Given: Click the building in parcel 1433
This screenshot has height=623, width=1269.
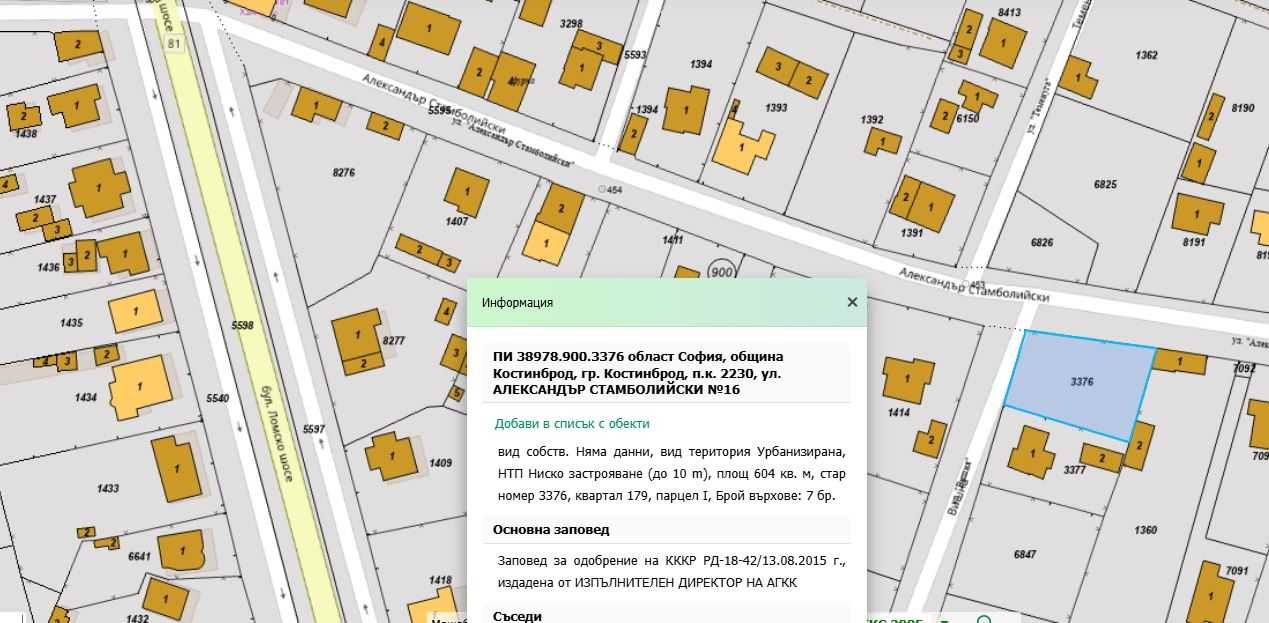Looking at the screenshot, I should [175, 468].
